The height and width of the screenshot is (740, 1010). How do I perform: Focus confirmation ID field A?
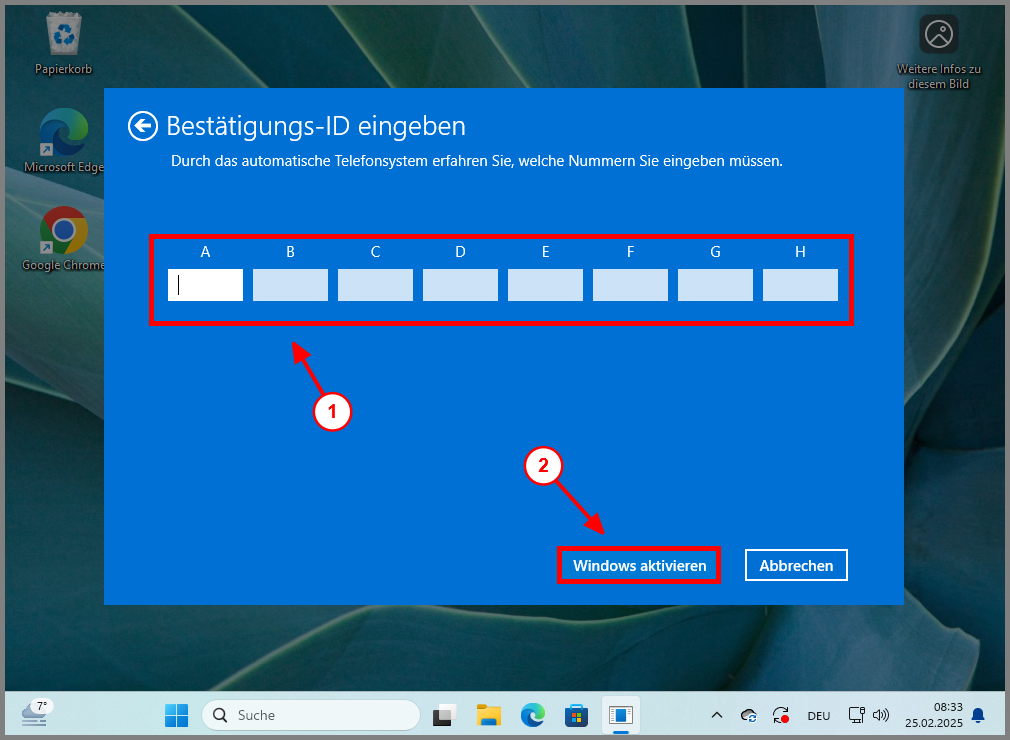[205, 285]
